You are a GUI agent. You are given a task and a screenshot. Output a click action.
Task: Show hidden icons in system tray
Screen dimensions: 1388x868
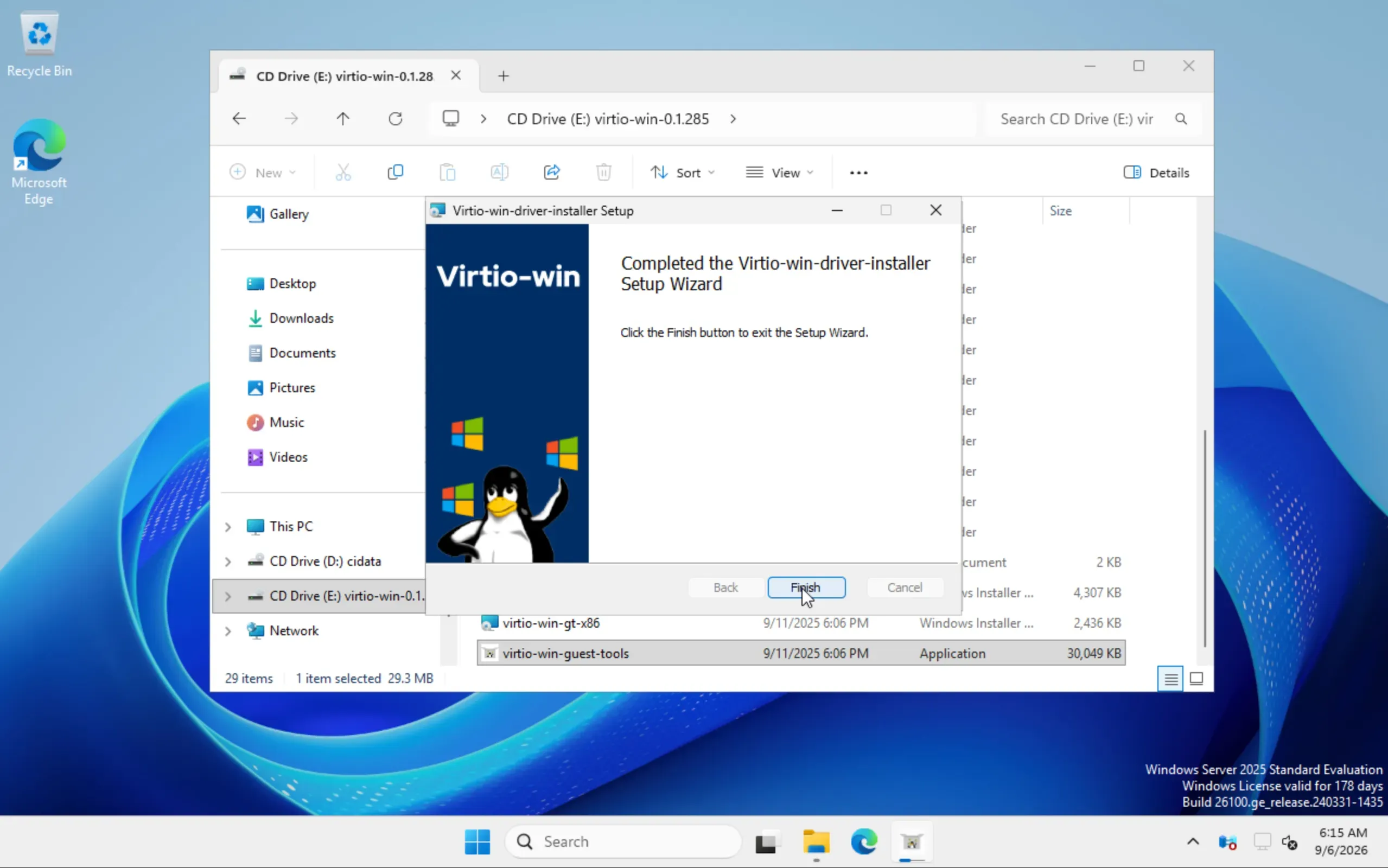[1193, 841]
